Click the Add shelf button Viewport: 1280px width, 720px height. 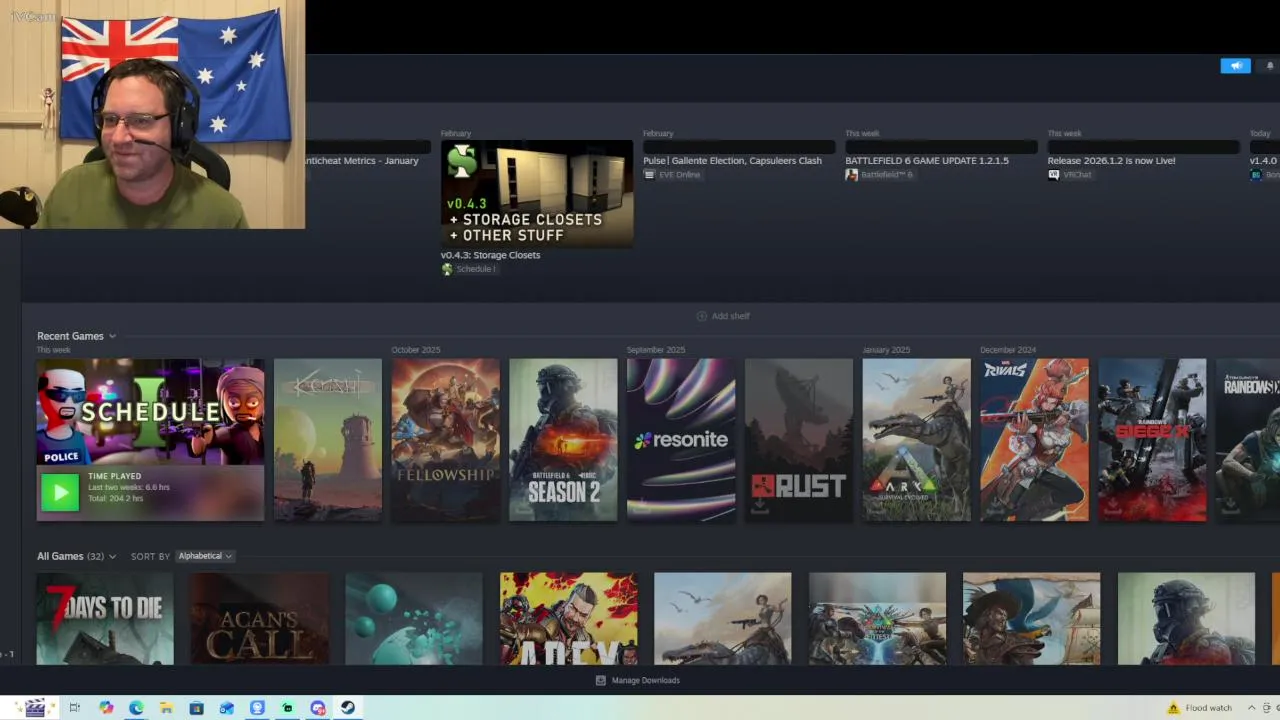pos(723,316)
